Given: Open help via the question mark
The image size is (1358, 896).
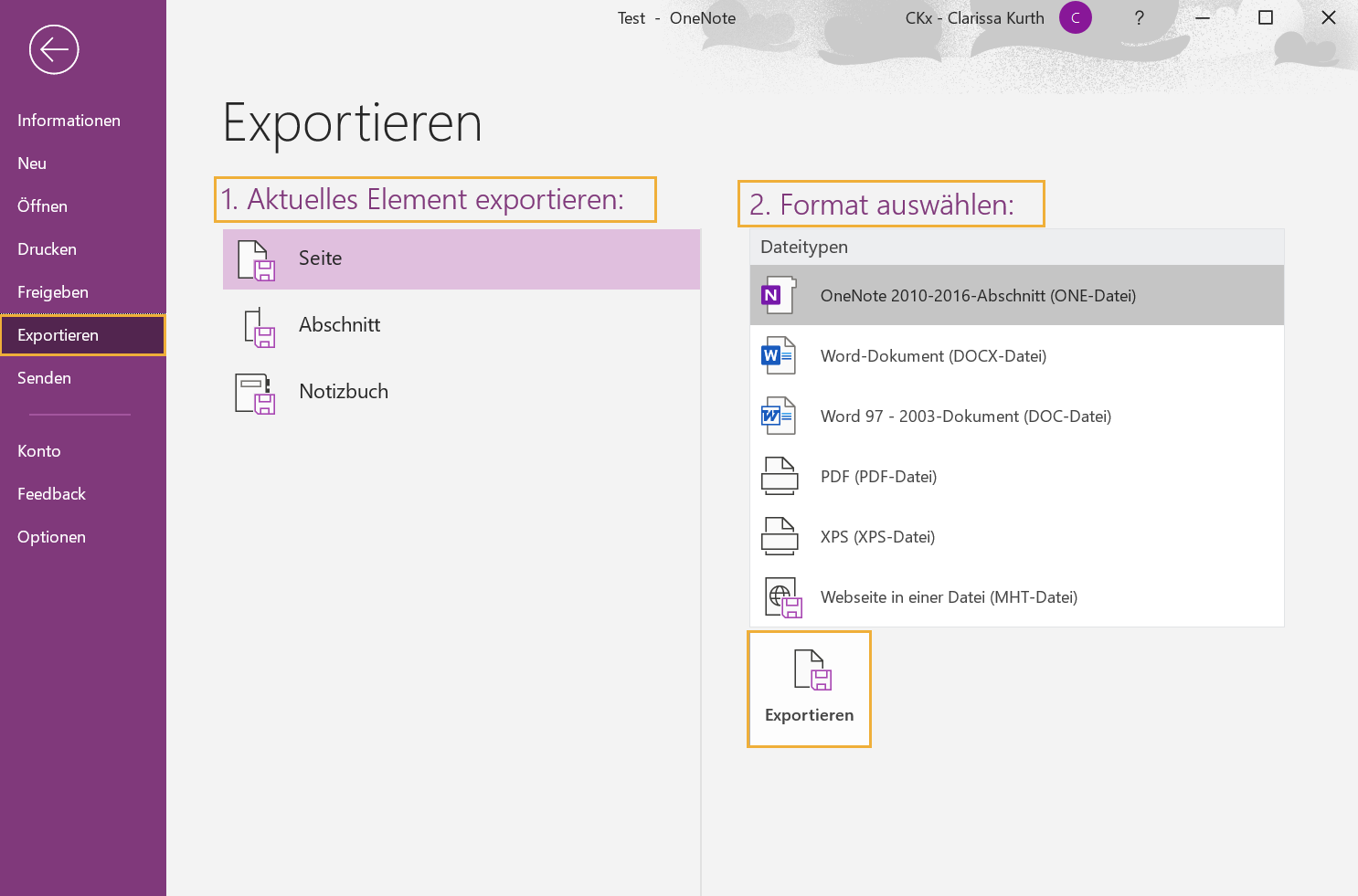Looking at the screenshot, I should [x=1139, y=17].
